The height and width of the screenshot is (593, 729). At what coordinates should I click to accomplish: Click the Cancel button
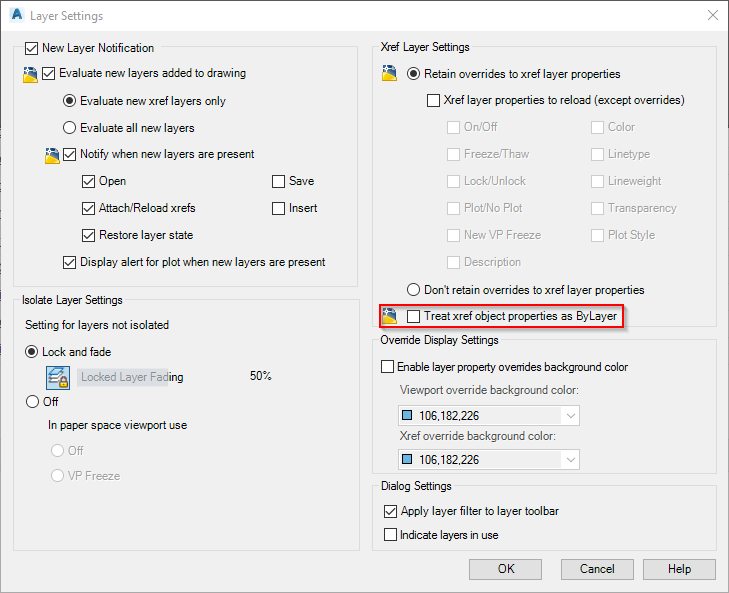click(x=597, y=569)
